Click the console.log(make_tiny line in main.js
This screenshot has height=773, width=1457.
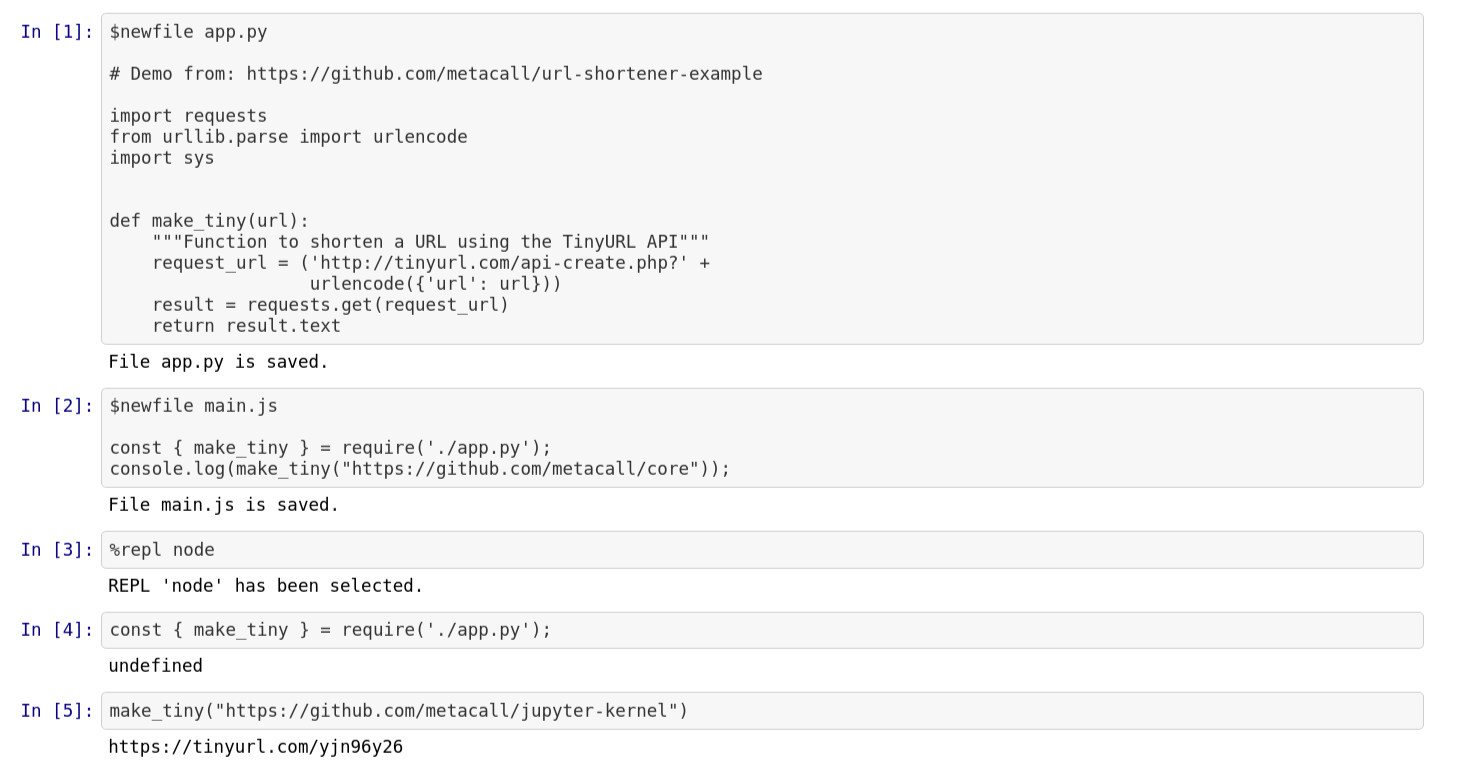pos(420,469)
